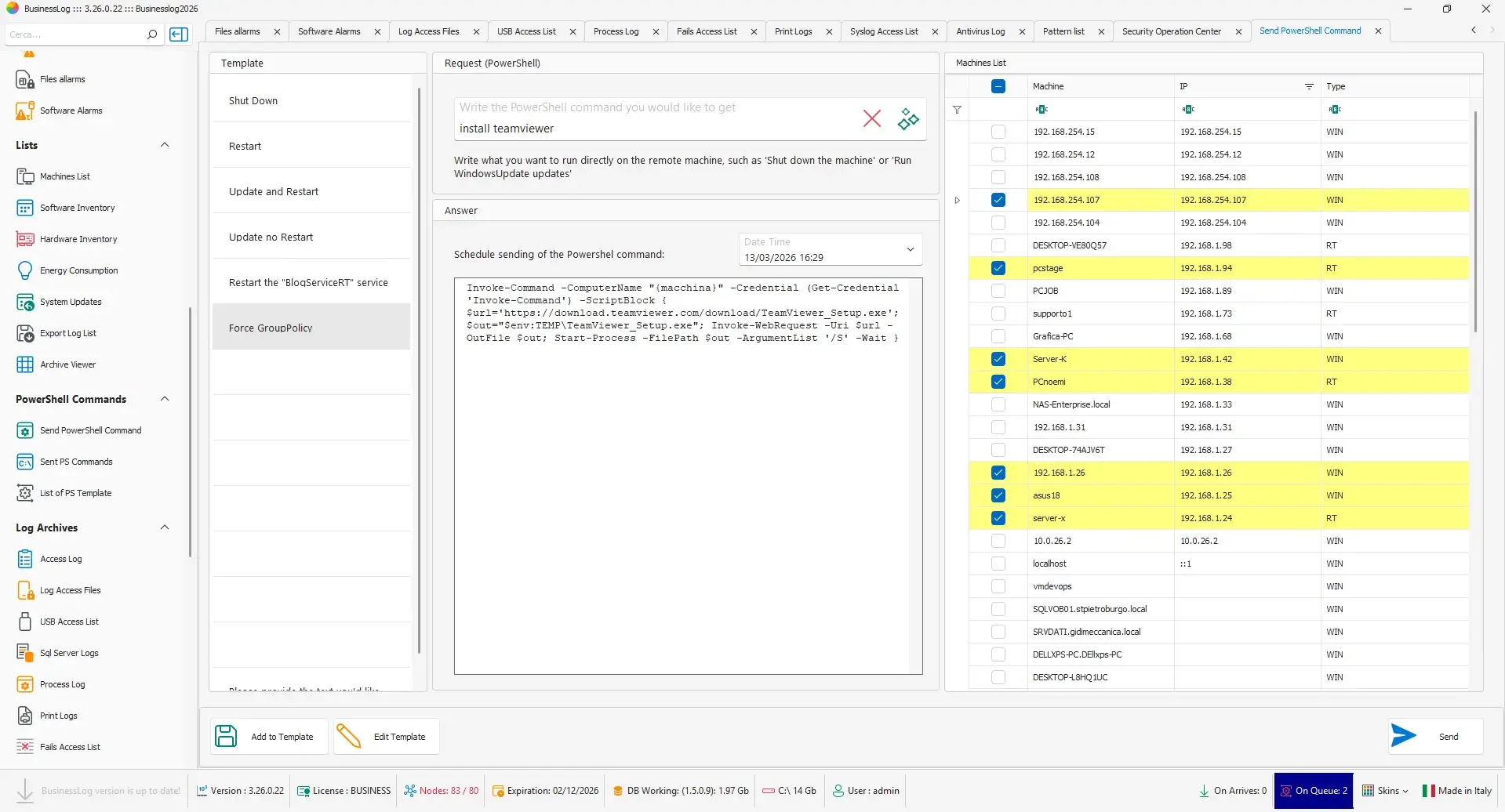Viewport: 1505px width, 812px height.
Task: Switch to the Process Log tab
Action: tap(616, 31)
